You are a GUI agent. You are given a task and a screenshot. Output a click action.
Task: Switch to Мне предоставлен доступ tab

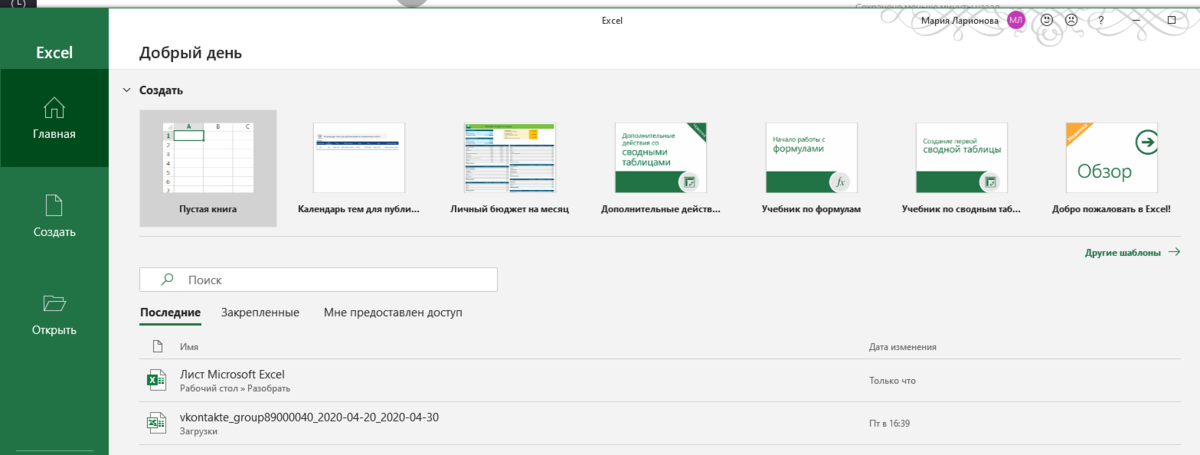pos(393,312)
